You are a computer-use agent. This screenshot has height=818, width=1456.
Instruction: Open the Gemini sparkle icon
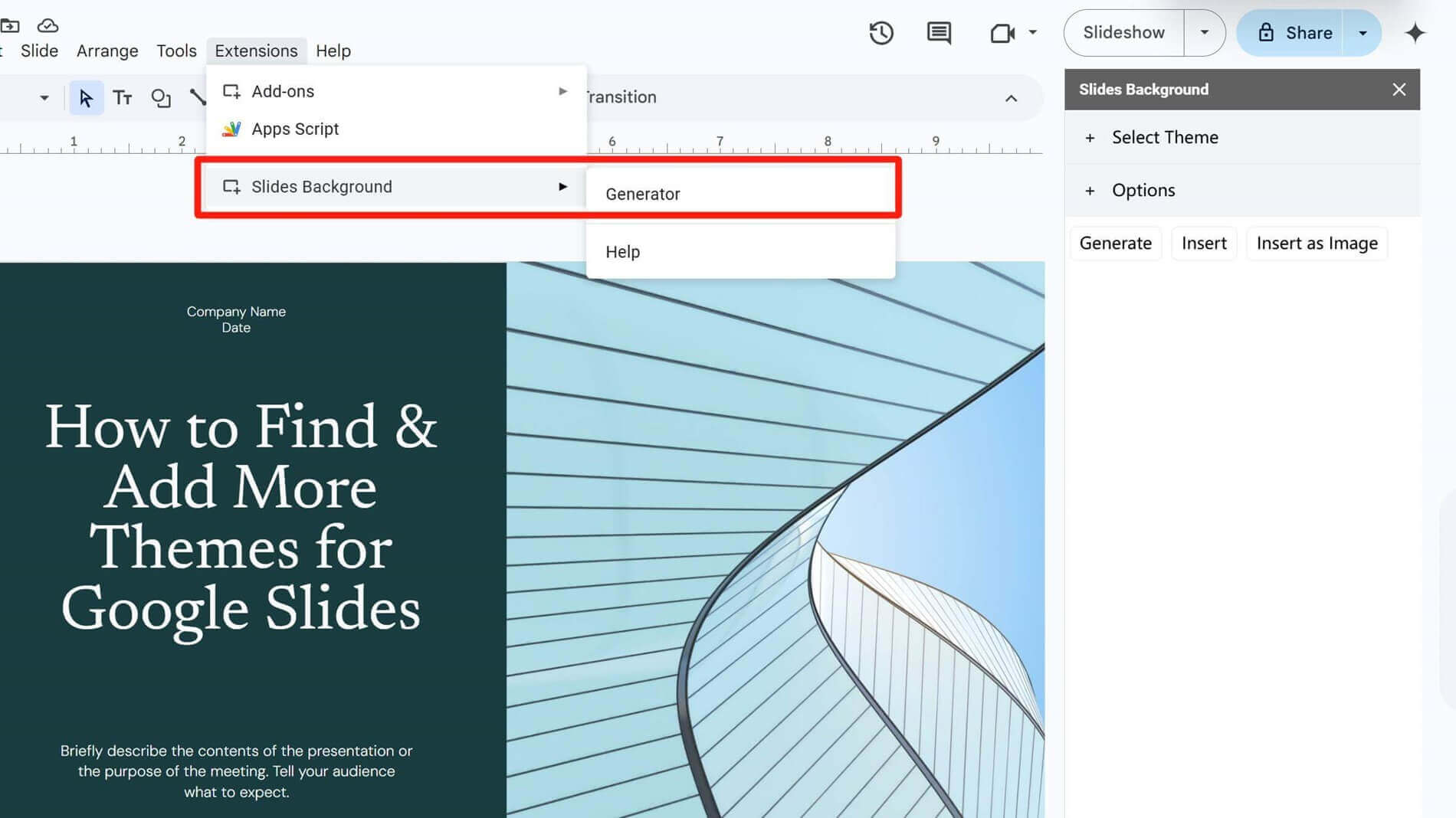[1415, 33]
